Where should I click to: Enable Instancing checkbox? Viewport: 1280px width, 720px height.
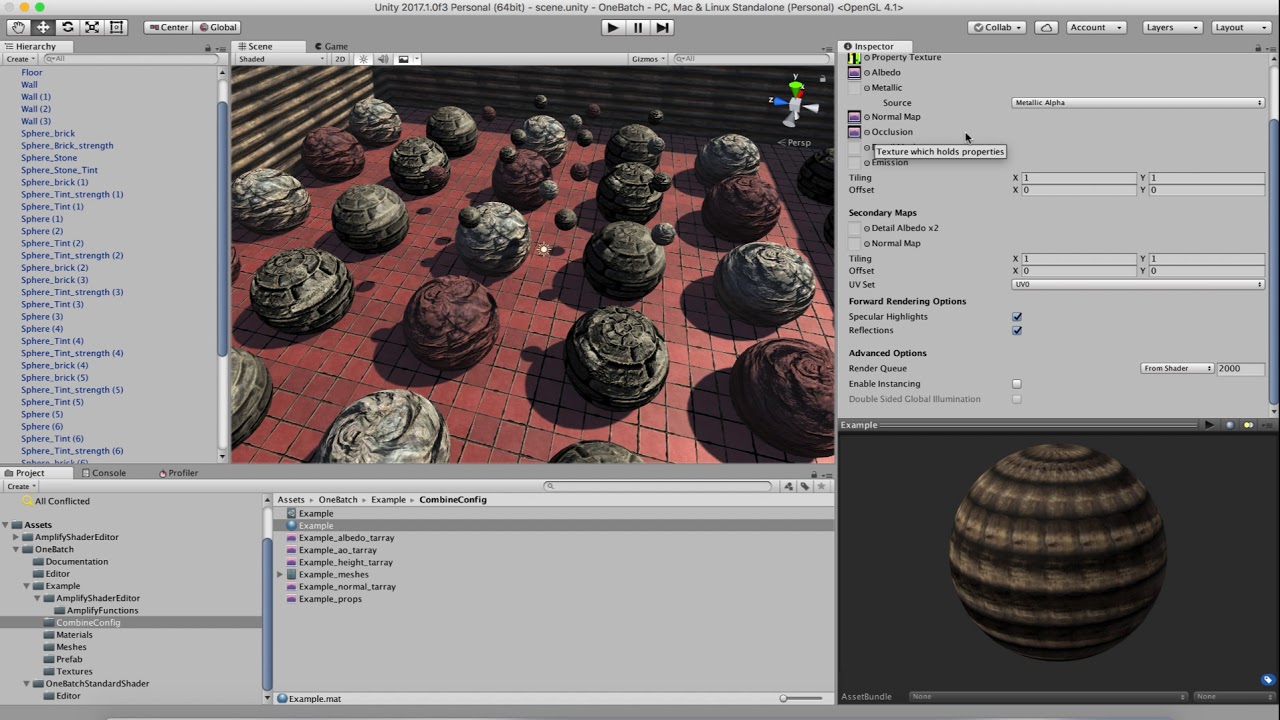(x=1017, y=384)
